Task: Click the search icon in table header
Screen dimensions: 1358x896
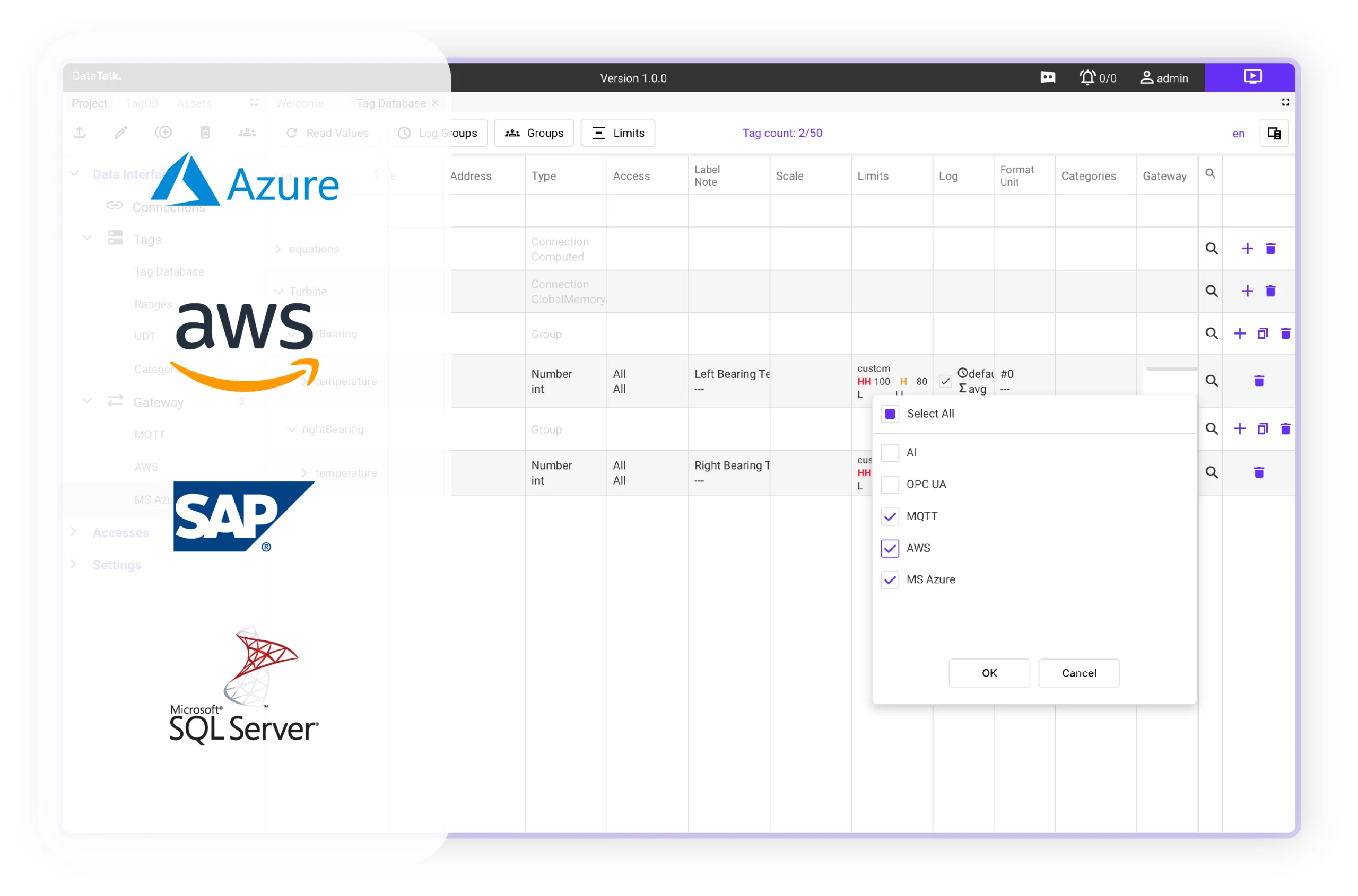Action: (1211, 173)
